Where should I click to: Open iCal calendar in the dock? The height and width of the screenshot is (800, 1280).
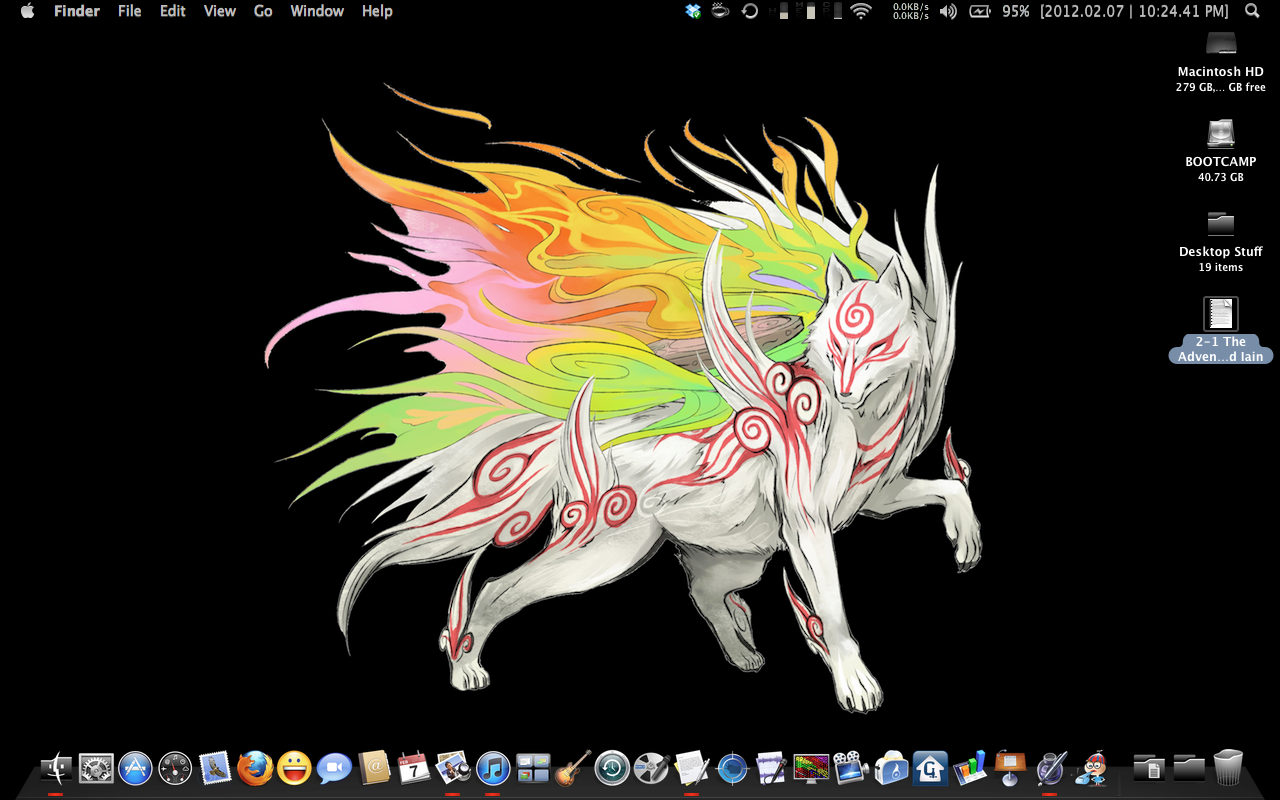(413, 768)
